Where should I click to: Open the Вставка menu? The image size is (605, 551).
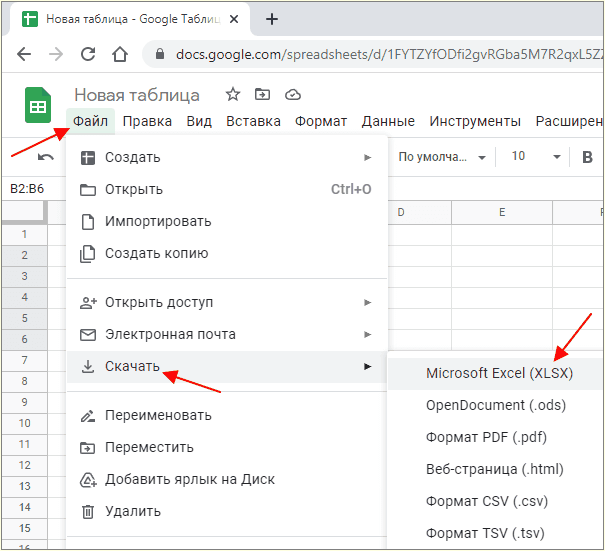point(253,121)
